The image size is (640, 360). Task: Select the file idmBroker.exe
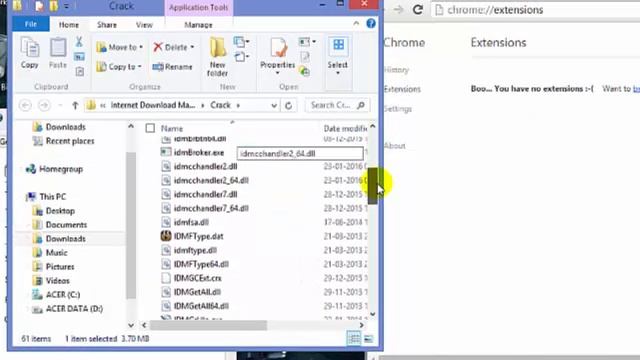[x=199, y=153]
